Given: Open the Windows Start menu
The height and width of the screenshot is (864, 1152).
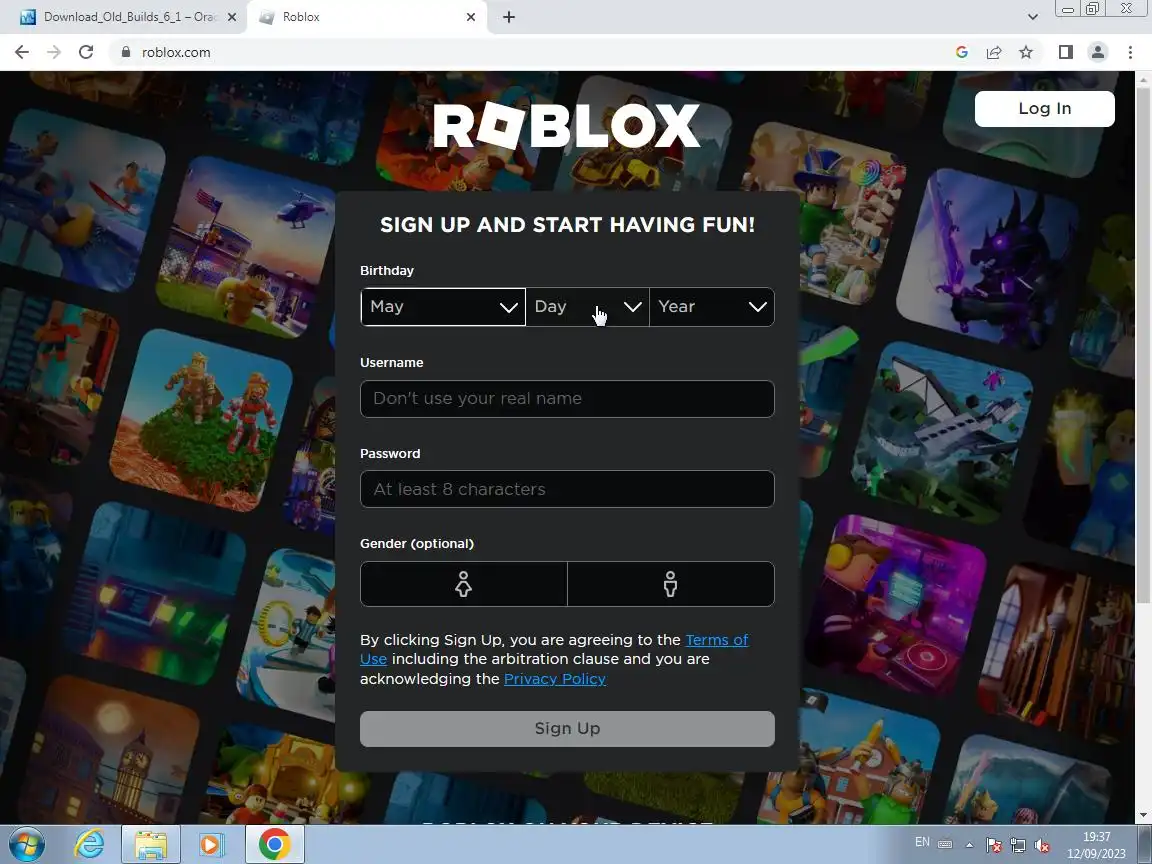Looking at the screenshot, I should tap(27, 844).
